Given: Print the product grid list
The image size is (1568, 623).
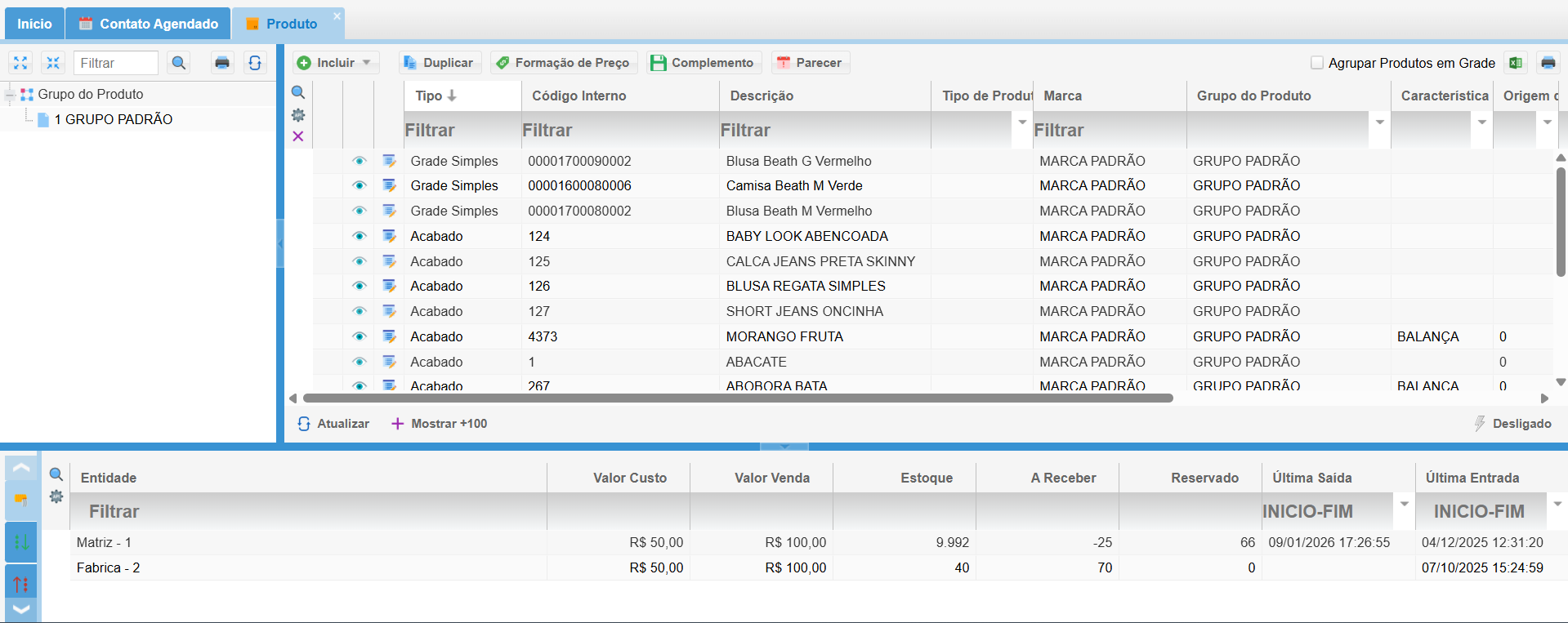Looking at the screenshot, I should pyautogui.click(x=1548, y=63).
